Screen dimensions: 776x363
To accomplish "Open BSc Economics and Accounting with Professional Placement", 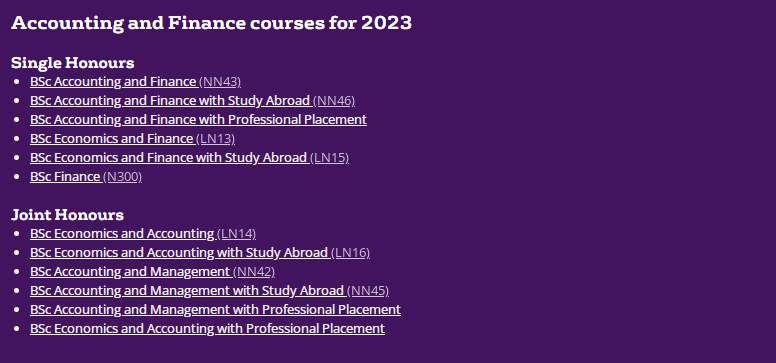I will point(207,329).
